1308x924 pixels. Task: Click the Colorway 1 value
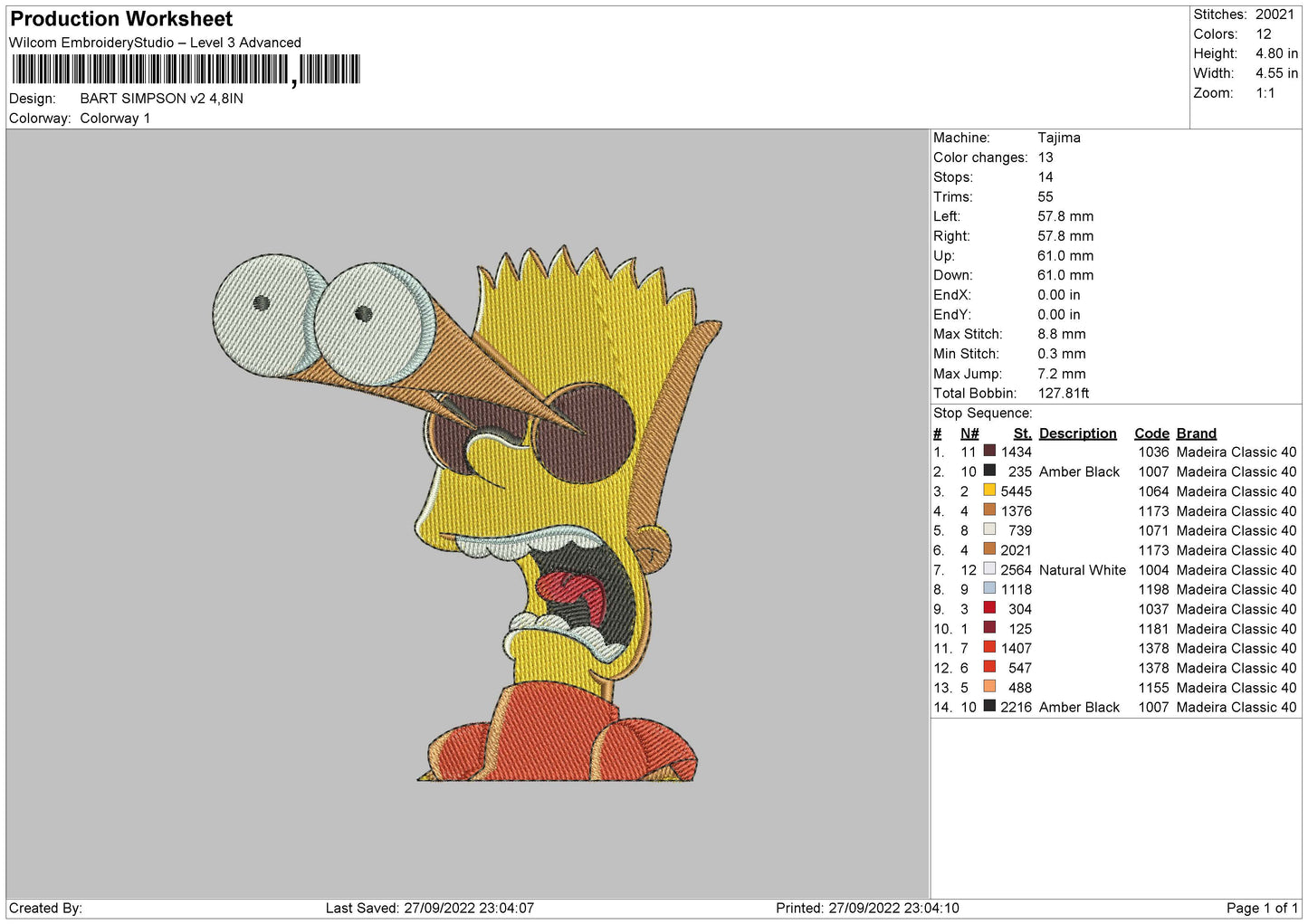115,119
